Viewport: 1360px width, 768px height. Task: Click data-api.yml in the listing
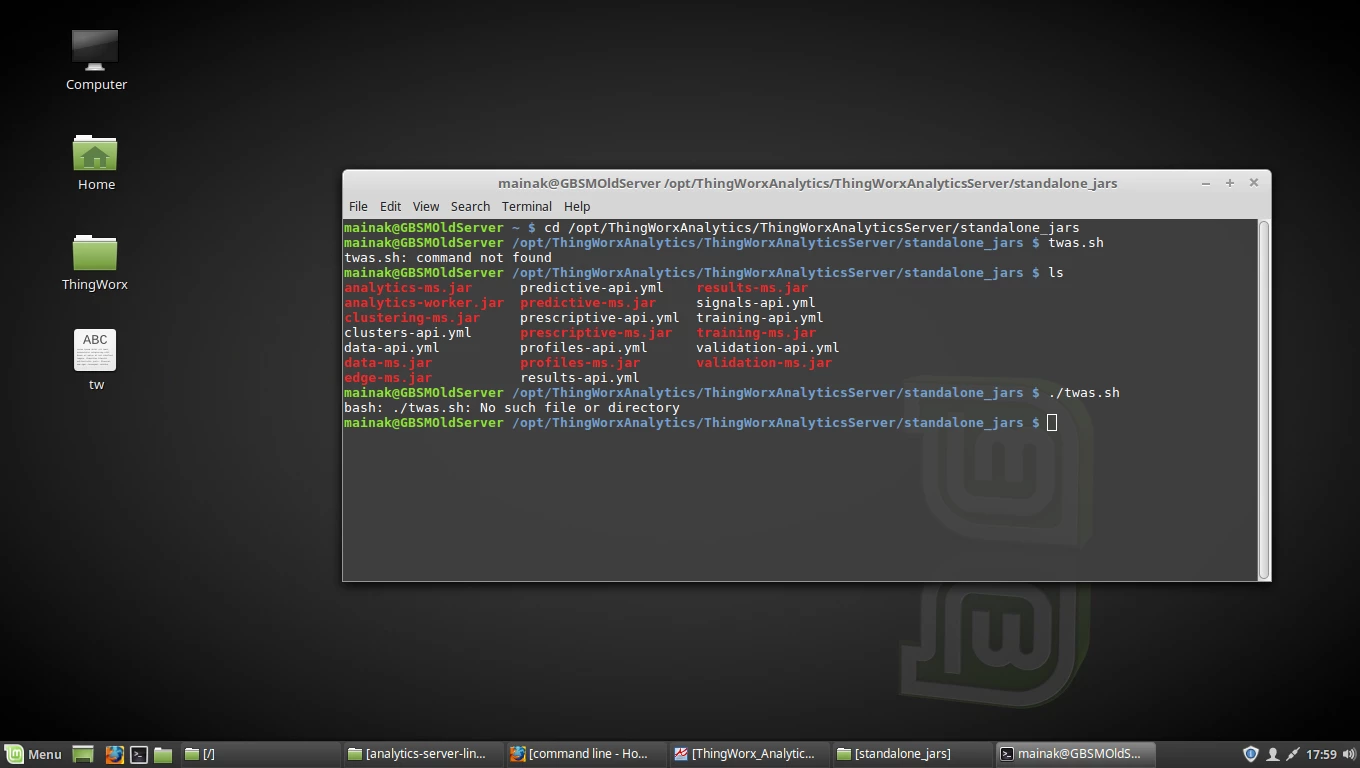[x=392, y=348]
